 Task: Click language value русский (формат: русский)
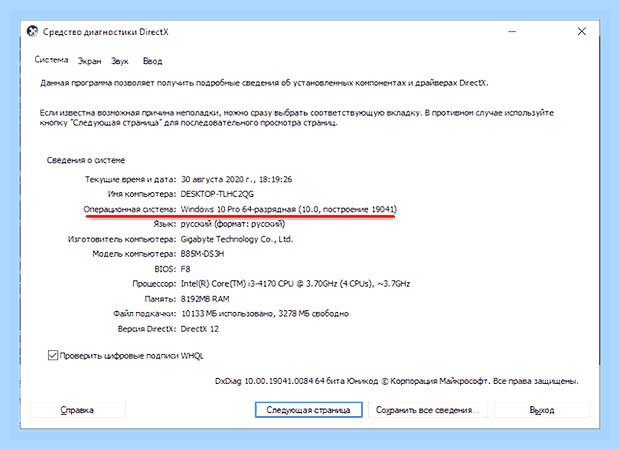233,224
